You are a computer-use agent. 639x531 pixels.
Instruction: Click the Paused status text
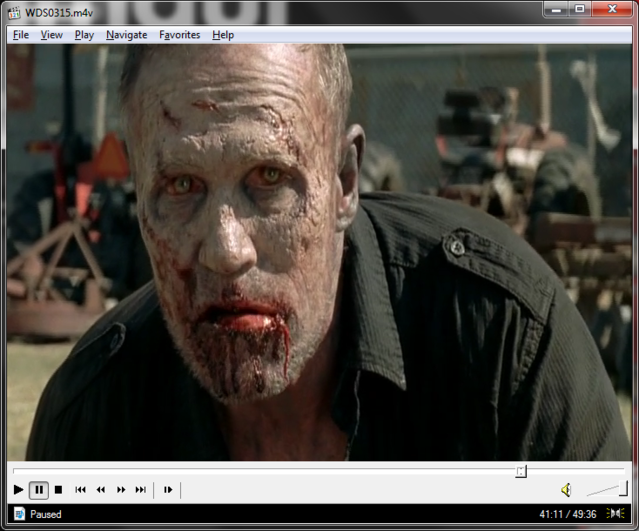pyautogui.click(x=46, y=514)
